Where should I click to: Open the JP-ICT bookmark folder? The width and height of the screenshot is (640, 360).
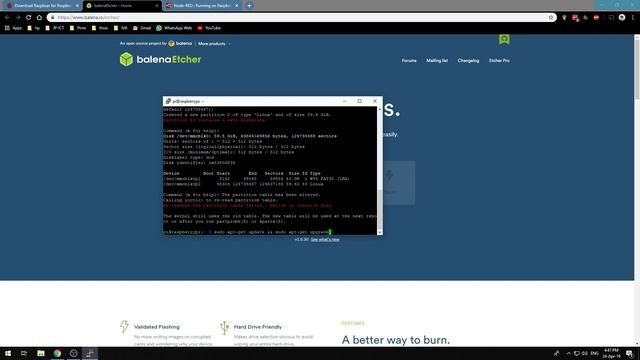[55, 28]
